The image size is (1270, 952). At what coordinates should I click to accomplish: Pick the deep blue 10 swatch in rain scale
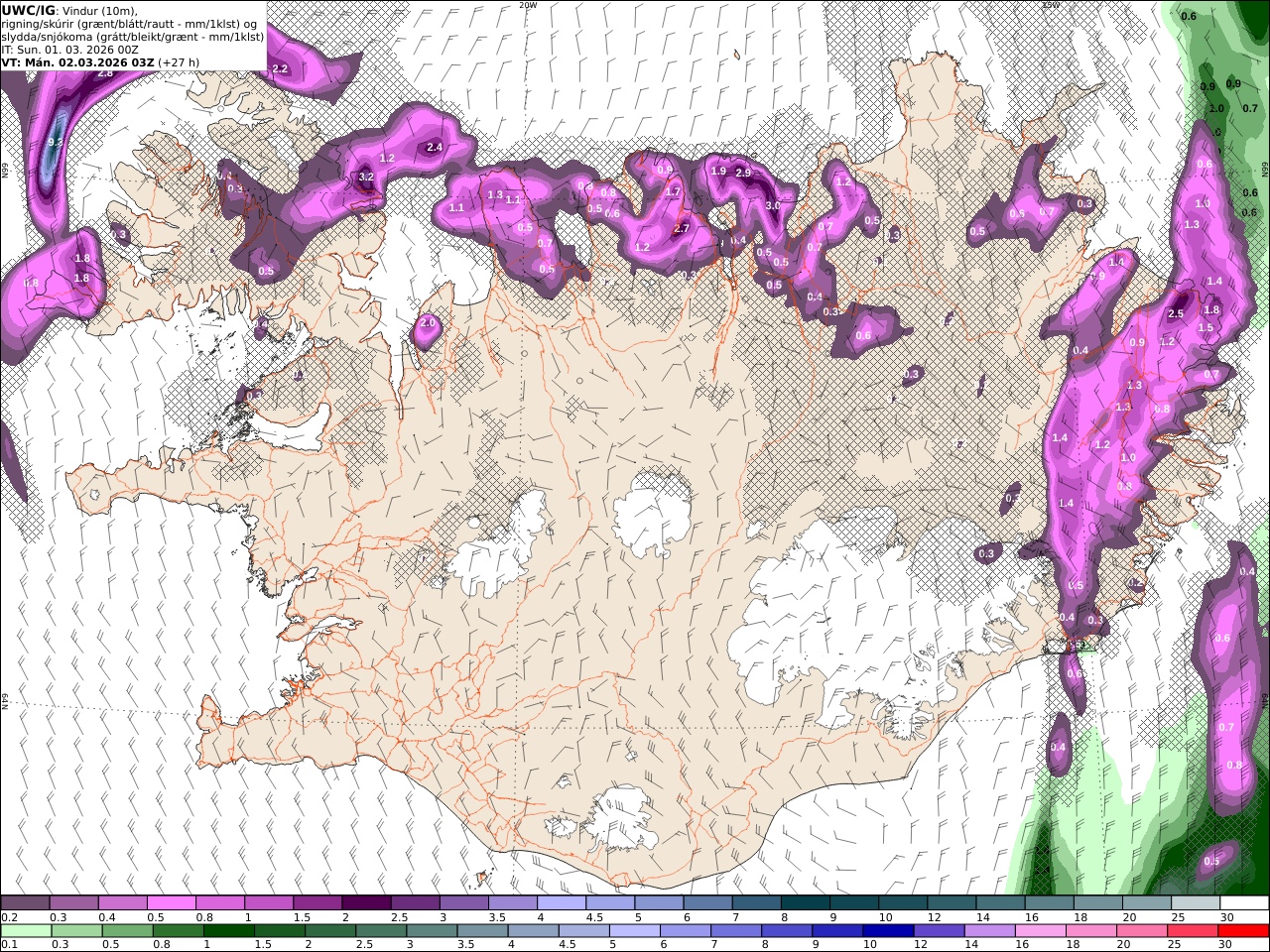coord(890,931)
